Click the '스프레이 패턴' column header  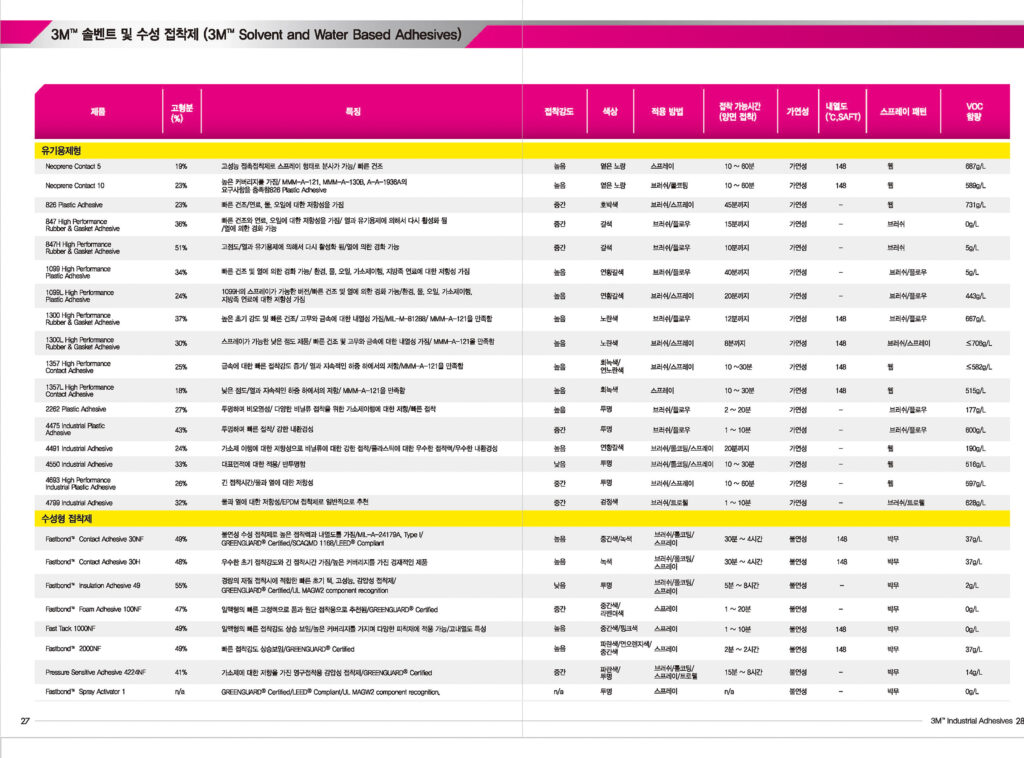903,112
